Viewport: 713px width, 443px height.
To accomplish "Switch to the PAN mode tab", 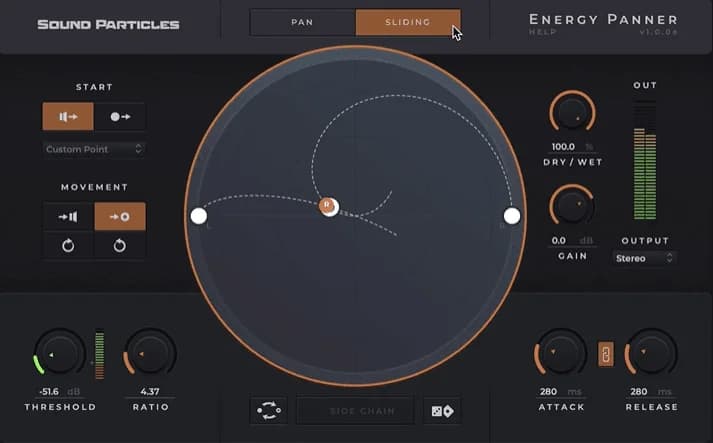I will (x=302, y=22).
